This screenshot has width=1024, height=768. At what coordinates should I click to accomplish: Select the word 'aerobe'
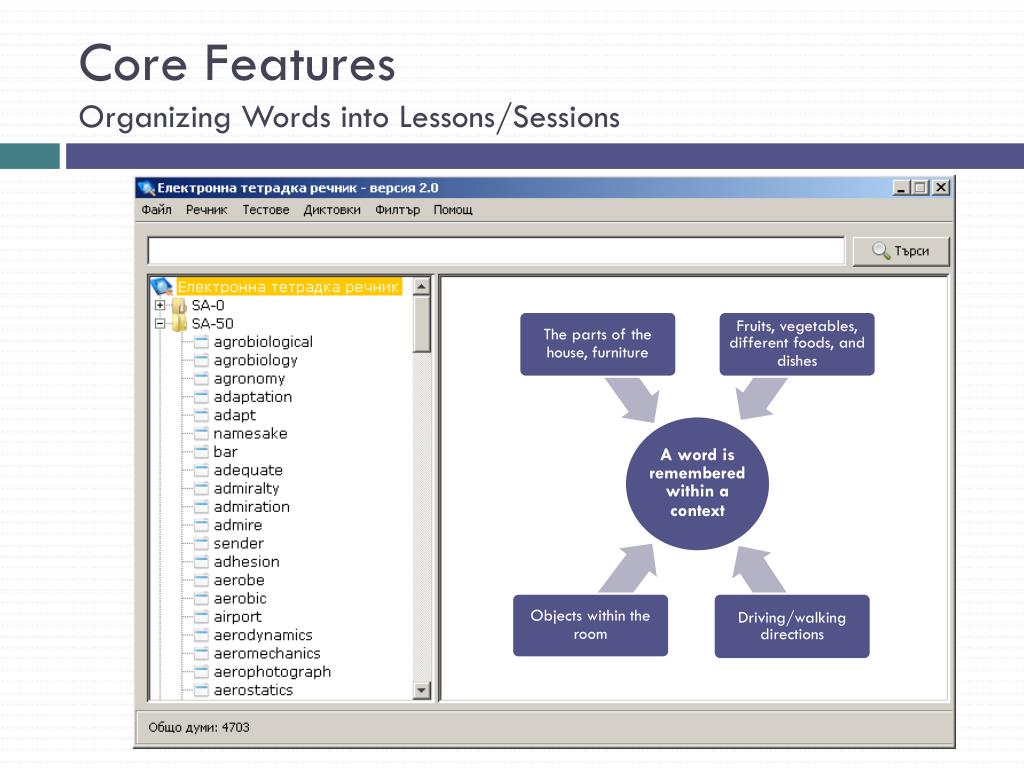pyautogui.click(x=239, y=579)
